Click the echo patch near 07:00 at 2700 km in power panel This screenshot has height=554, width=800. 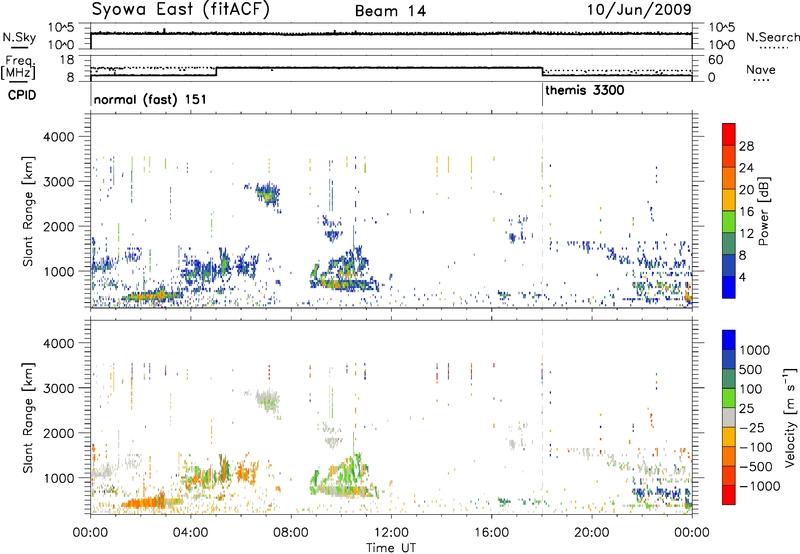coord(267,194)
